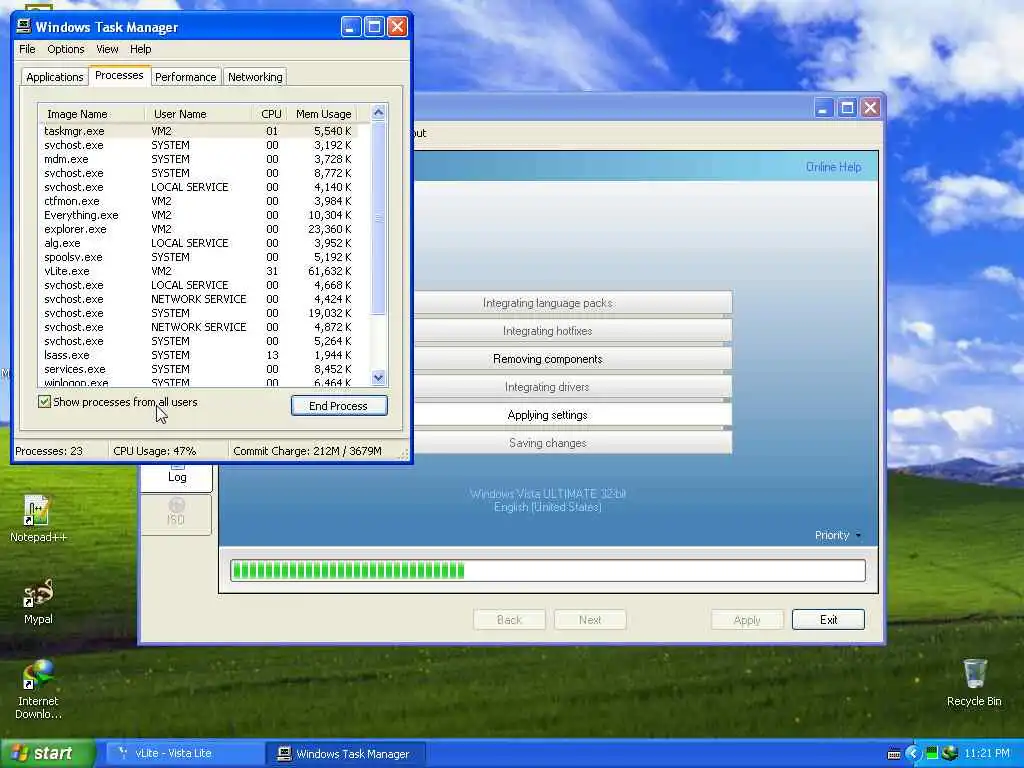This screenshot has height=768, width=1024.
Task: Select the taskmgr.exe process row
Action: pos(198,131)
